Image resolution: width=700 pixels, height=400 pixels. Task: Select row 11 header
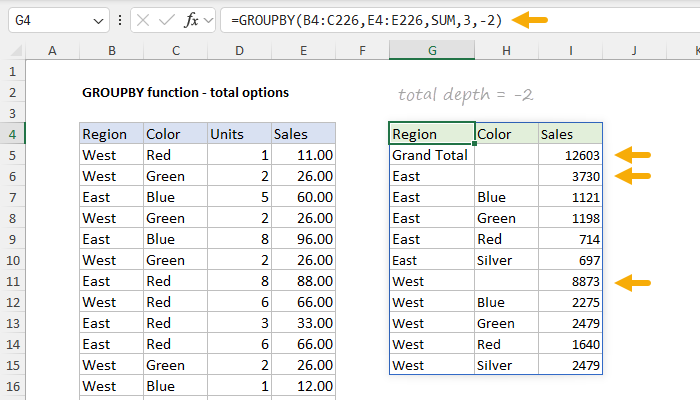coord(12,281)
